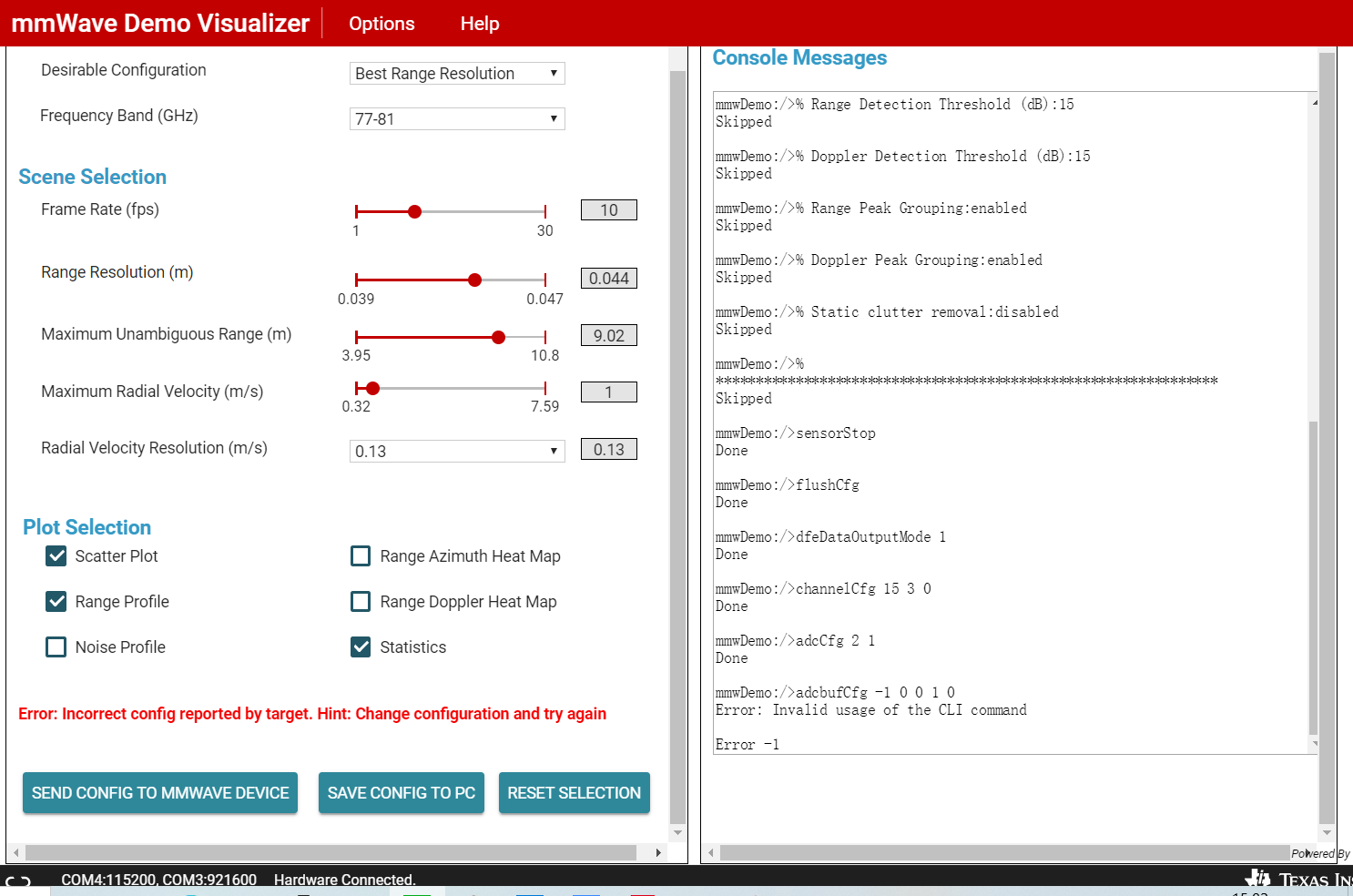This screenshot has height=896, width=1353.
Task: Click the Maximum Radial Velocity value field
Action: [609, 392]
